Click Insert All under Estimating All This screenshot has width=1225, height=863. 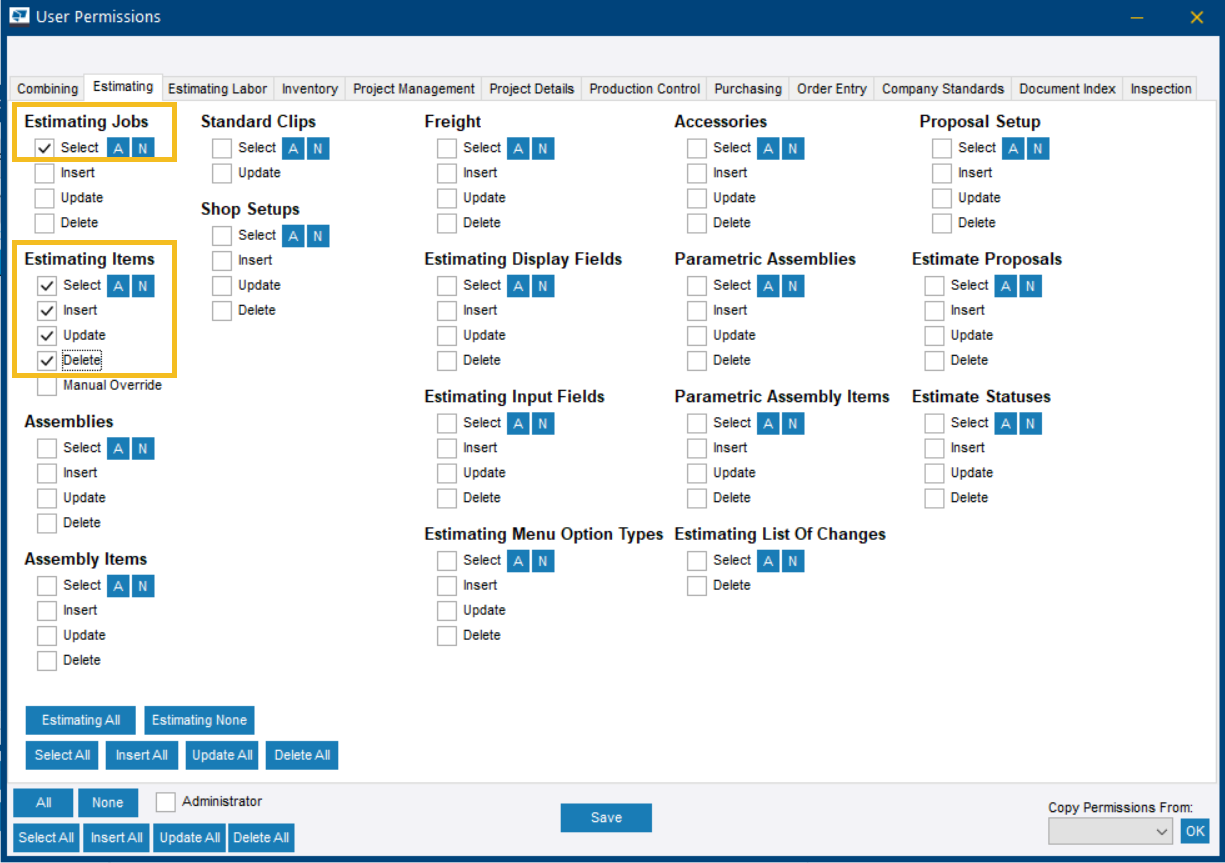(141, 755)
